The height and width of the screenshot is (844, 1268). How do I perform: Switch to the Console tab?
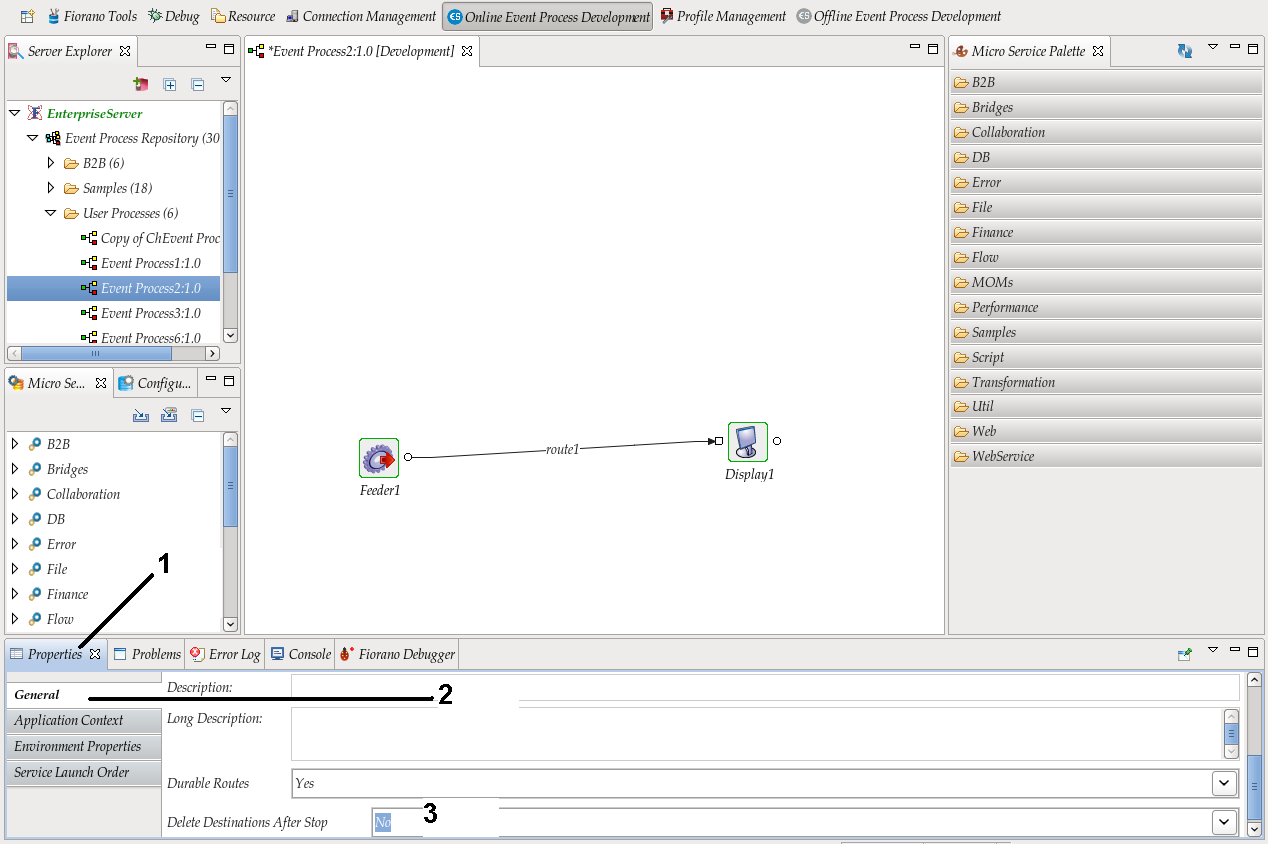point(300,654)
